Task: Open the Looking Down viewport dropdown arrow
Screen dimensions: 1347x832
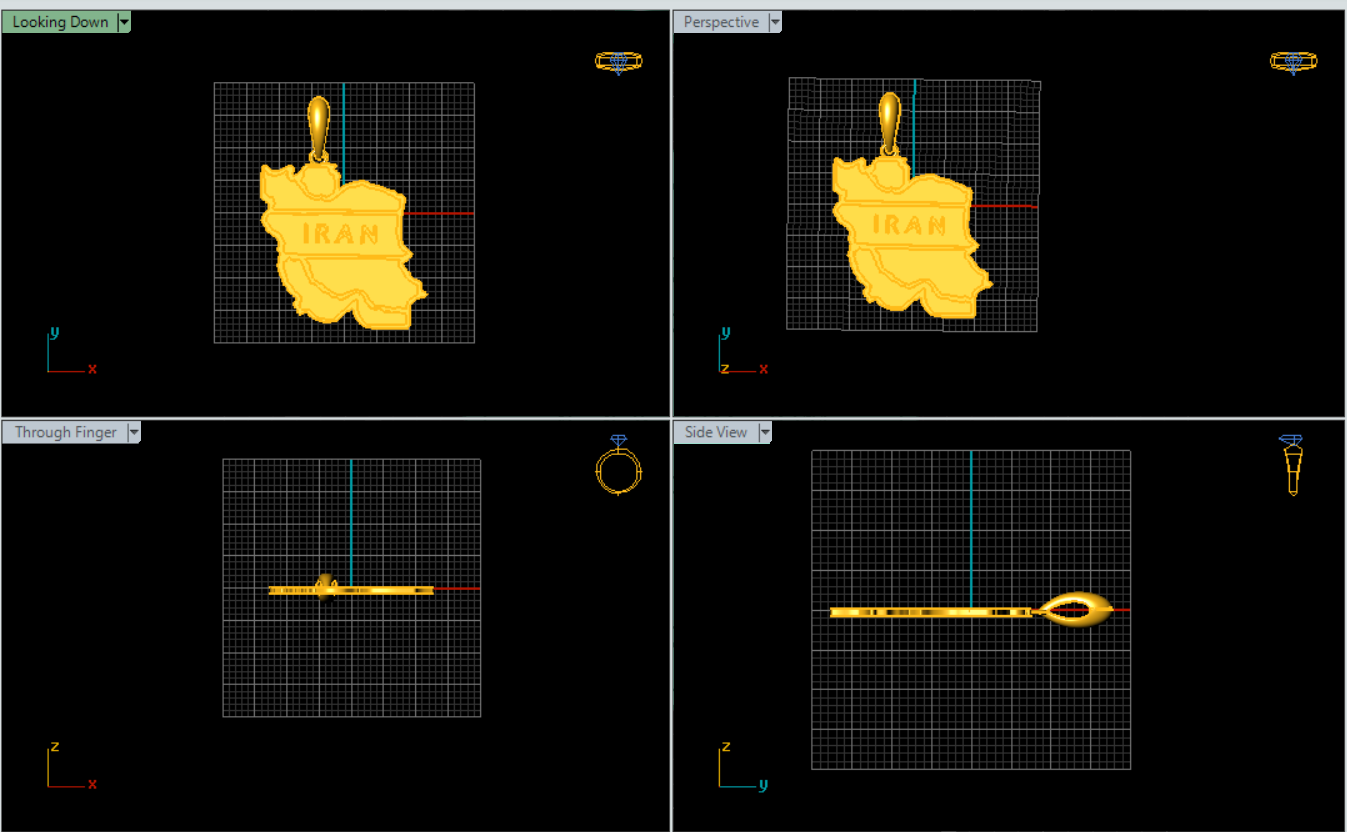Action: (x=124, y=22)
